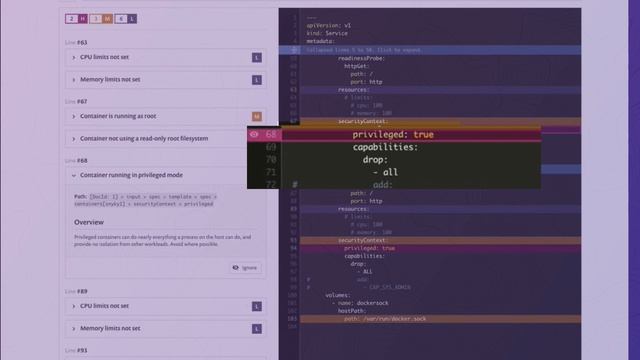640x360 pixels.
Task: Click the lower 'privileged: true' code on line 94
Action: pyautogui.click(x=369, y=248)
